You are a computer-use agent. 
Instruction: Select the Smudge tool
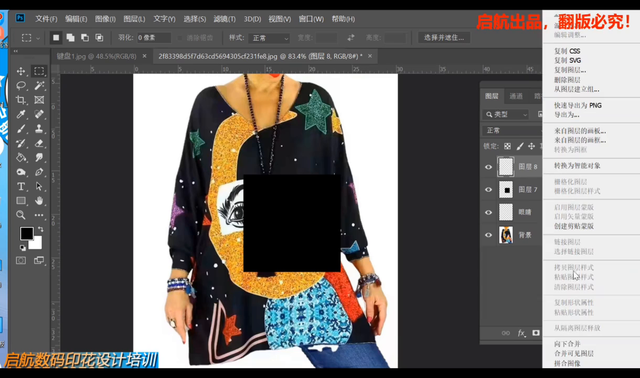(x=39, y=158)
